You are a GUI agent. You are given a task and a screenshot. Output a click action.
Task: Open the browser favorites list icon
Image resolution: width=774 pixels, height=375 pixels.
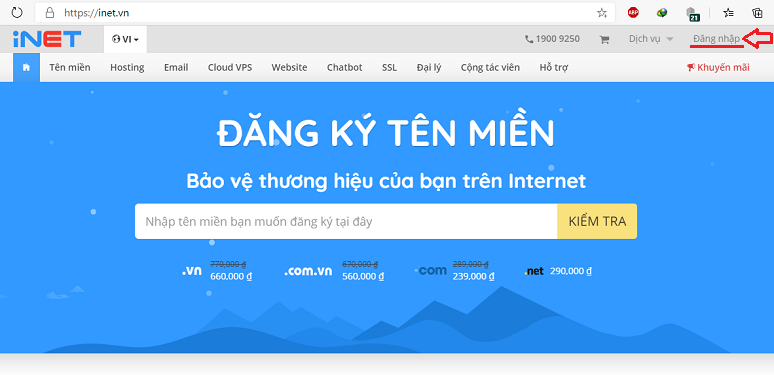729,13
